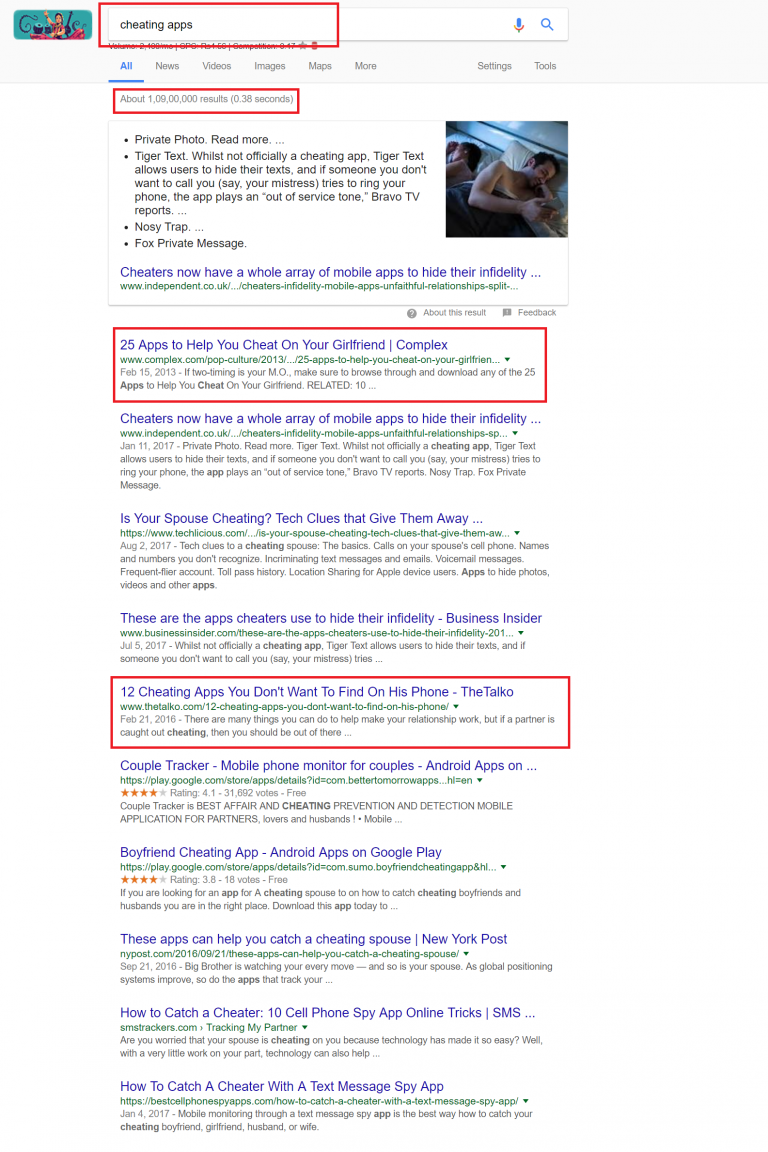Expand arrow next to businessinsider.com URL
This screenshot has width=768, height=1152.
[x=520, y=633]
